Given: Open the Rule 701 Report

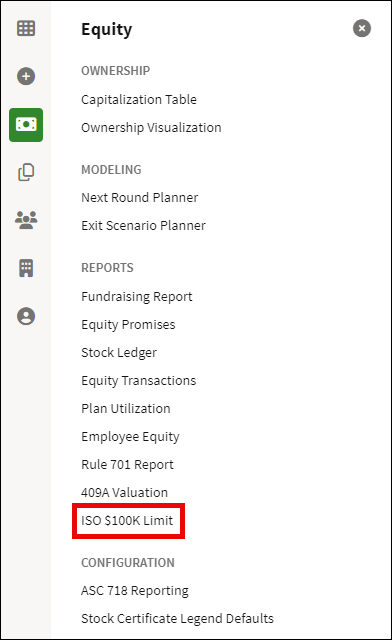Looking at the screenshot, I should click(x=127, y=465).
